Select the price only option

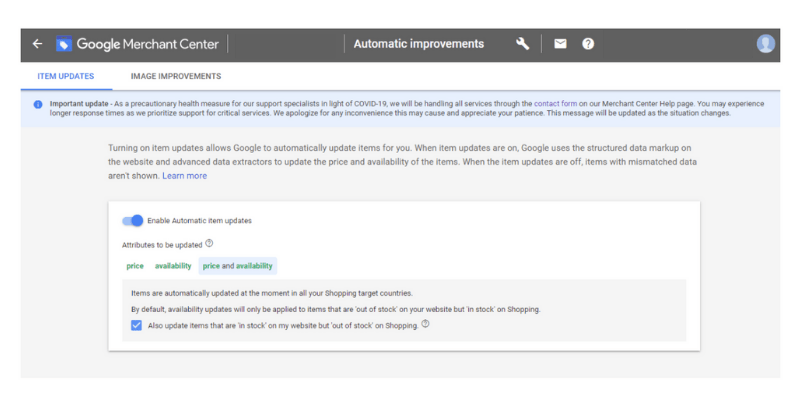tap(135, 266)
